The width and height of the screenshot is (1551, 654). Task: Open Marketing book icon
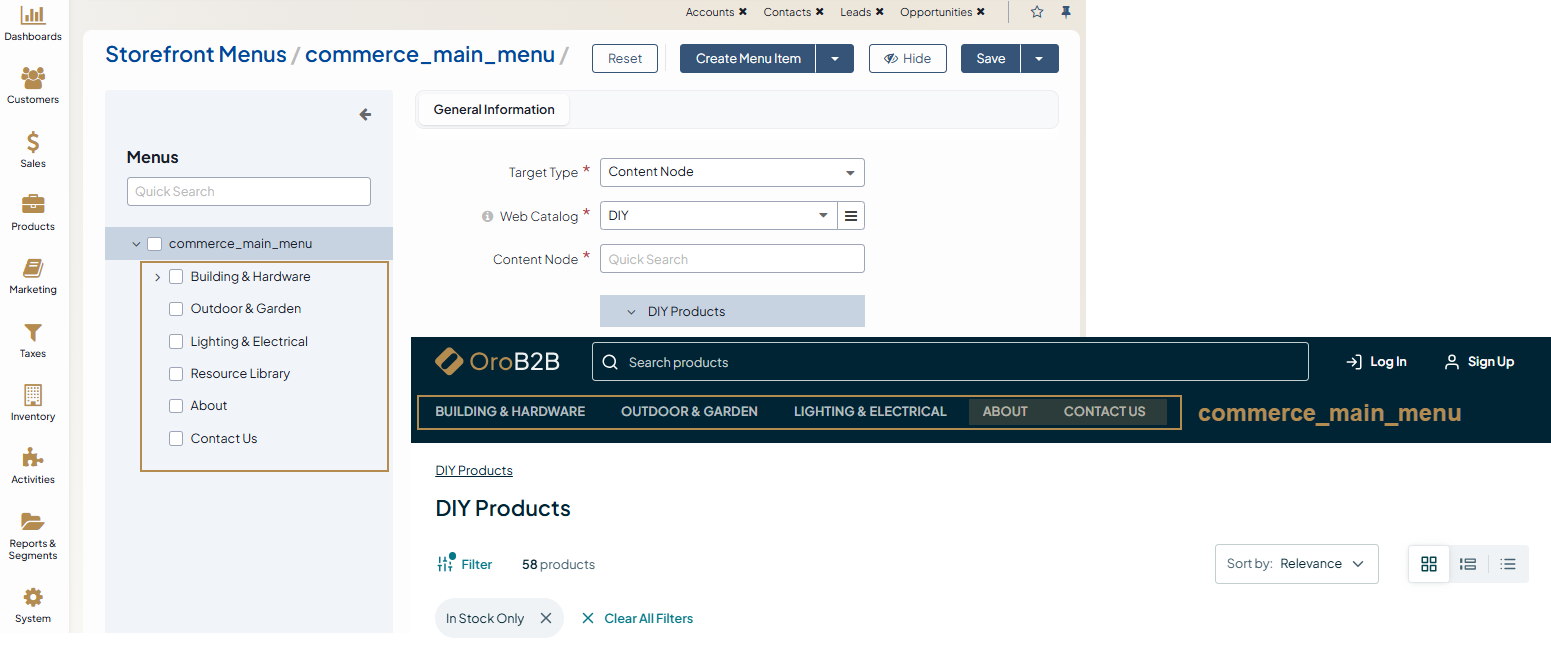(33, 268)
